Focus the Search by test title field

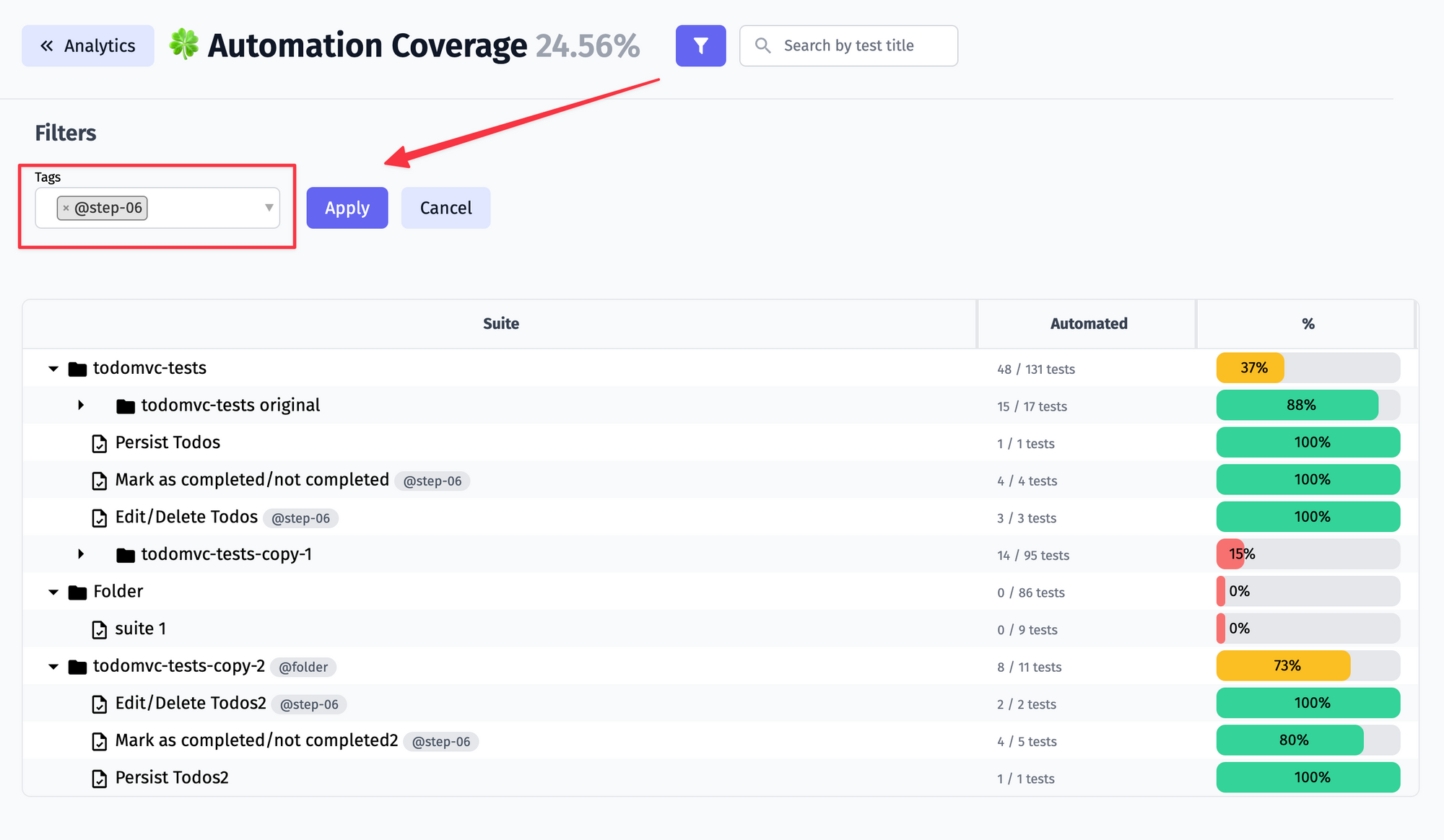click(x=848, y=45)
